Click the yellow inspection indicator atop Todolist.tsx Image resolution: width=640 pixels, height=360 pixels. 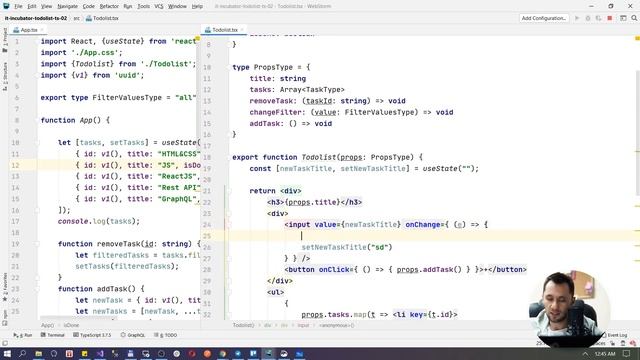point(637,38)
